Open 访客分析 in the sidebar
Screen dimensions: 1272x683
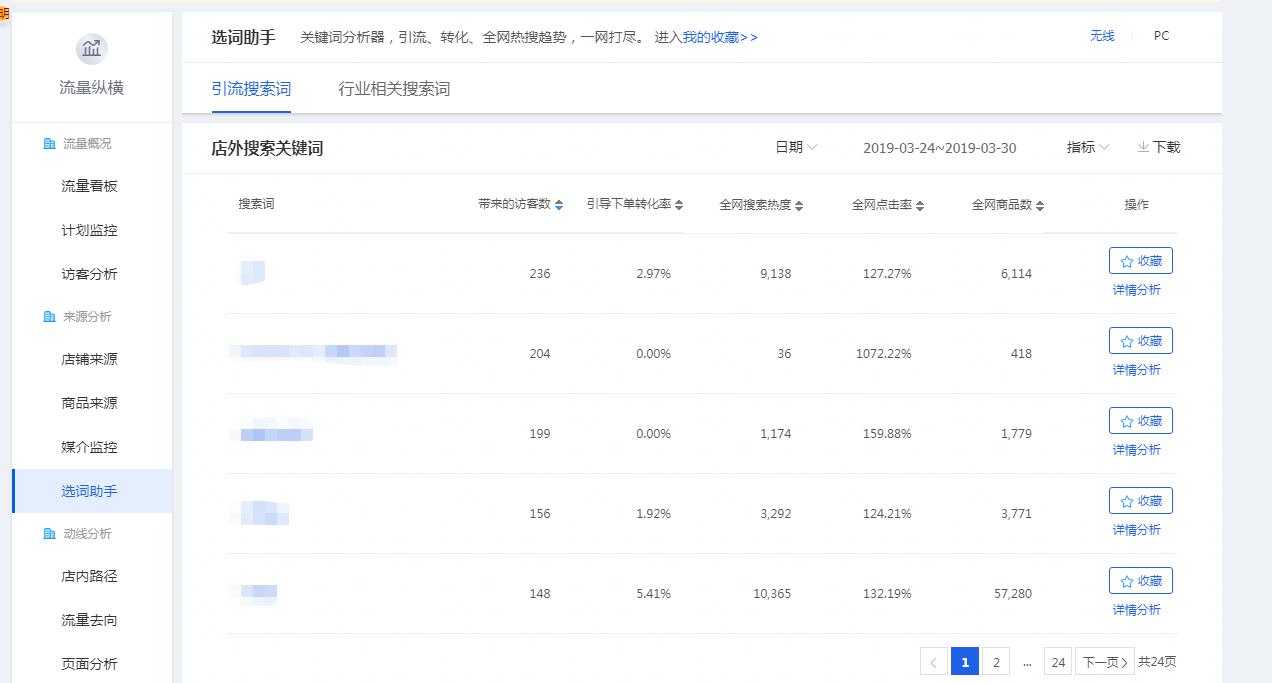89,274
